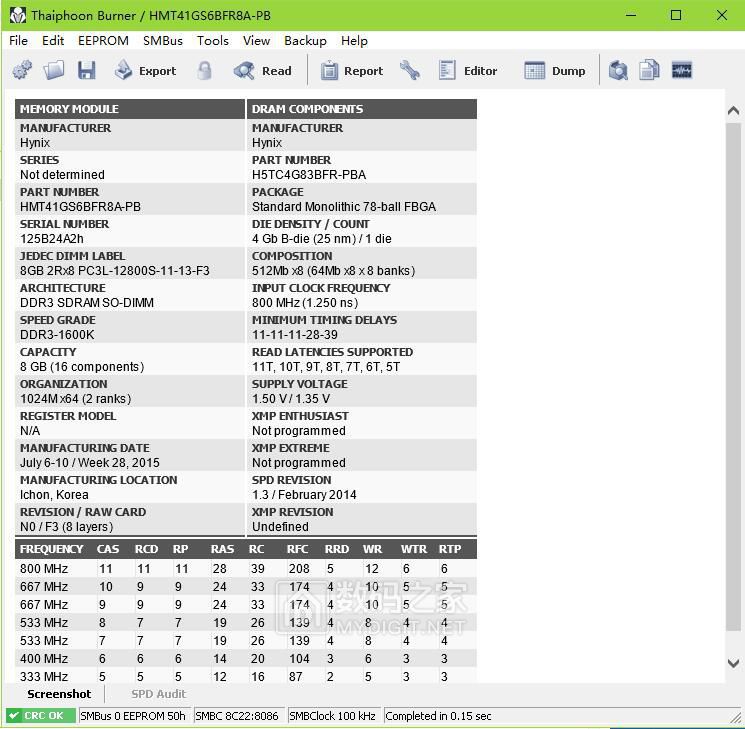Click the Completed in 0.15 sec status text

tap(438, 716)
